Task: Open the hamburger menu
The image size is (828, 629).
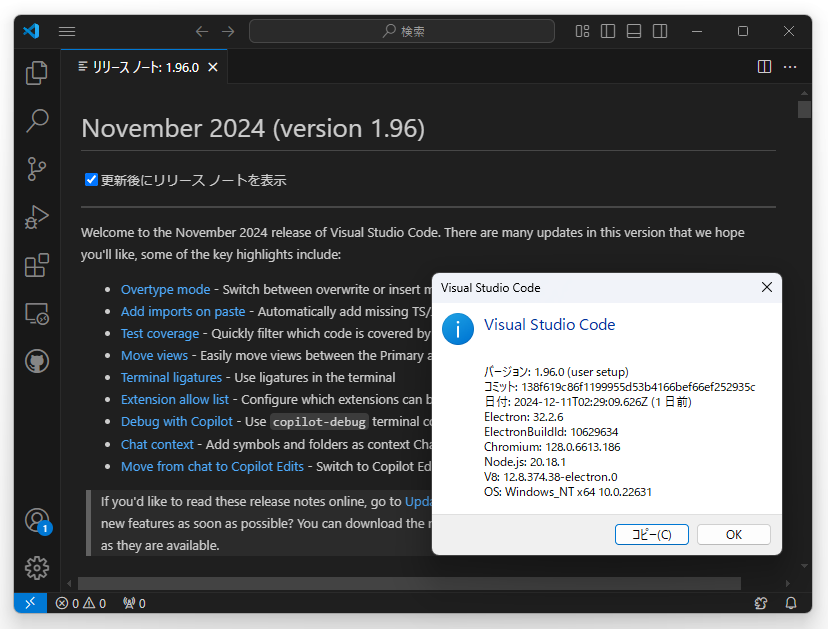Action: 67,31
